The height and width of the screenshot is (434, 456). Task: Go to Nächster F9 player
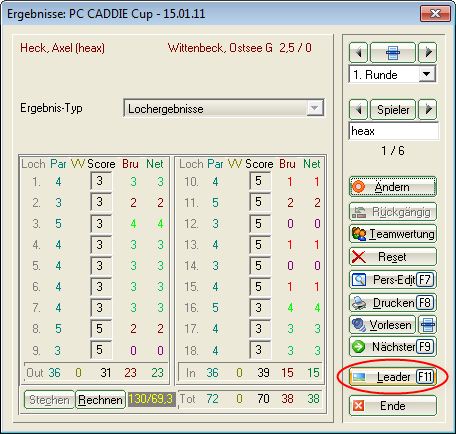coord(393,347)
